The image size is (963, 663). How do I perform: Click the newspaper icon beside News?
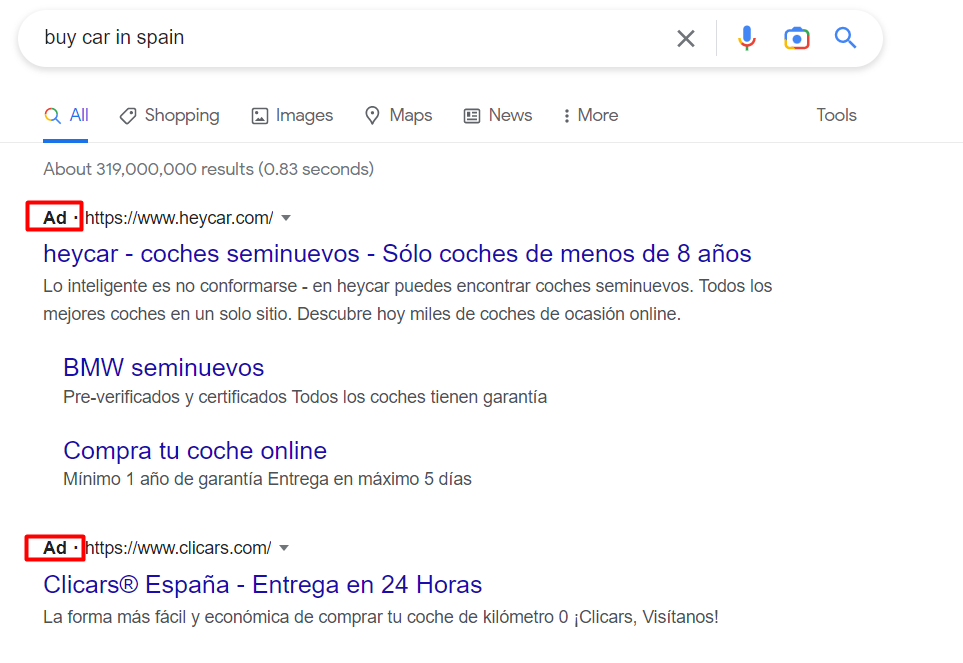tap(472, 115)
